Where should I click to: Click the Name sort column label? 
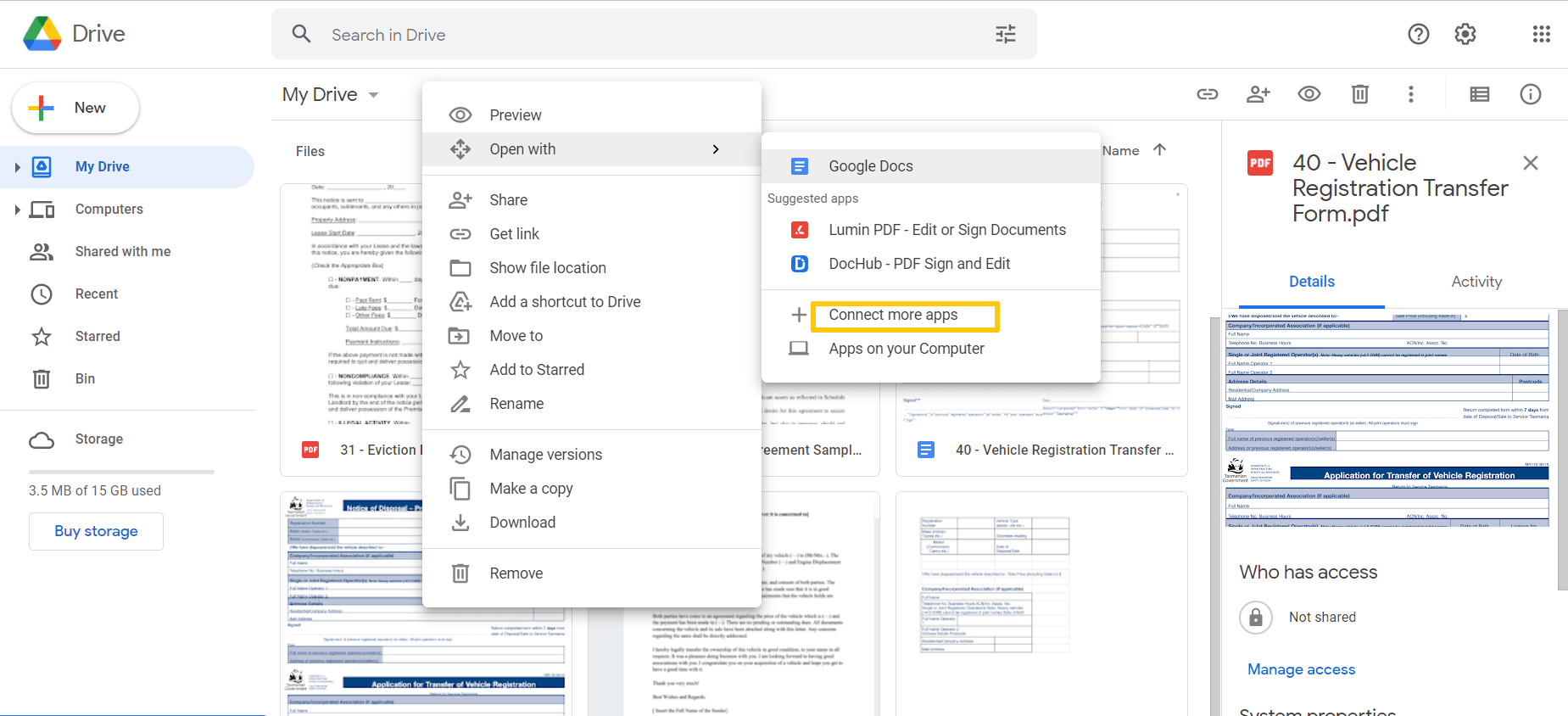pos(1121,150)
